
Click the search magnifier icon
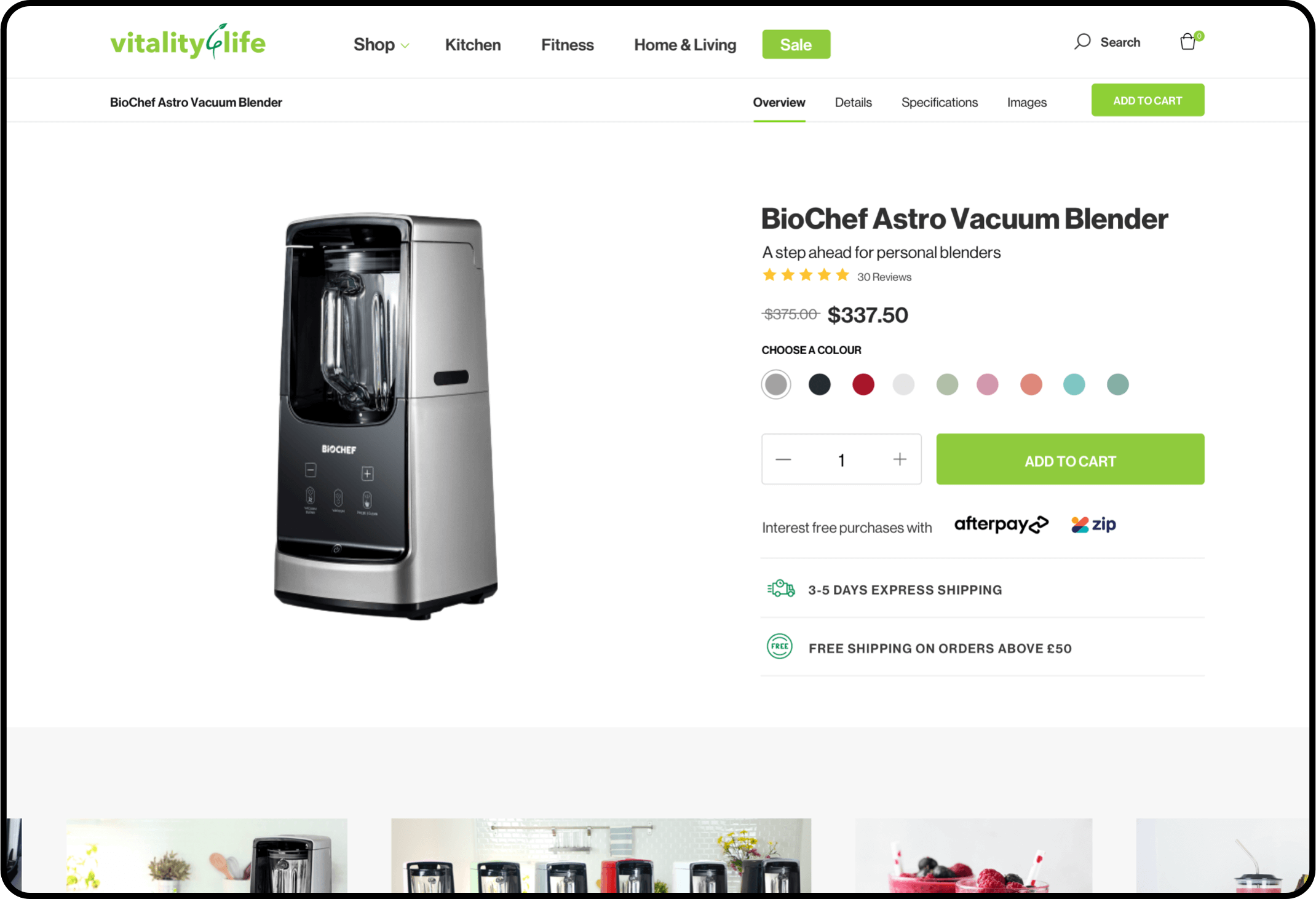coord(1082,42)
